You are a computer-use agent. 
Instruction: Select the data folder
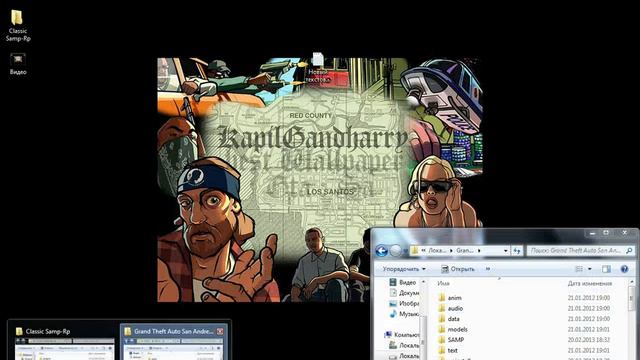tap(449, 319)
